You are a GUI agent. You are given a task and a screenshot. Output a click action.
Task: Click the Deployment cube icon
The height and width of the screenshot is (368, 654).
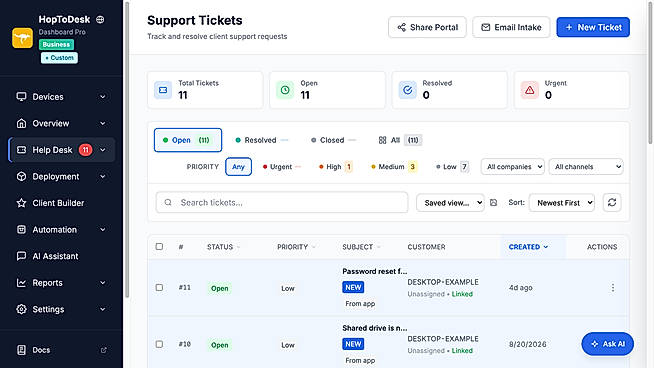click(x=21, y=176)
